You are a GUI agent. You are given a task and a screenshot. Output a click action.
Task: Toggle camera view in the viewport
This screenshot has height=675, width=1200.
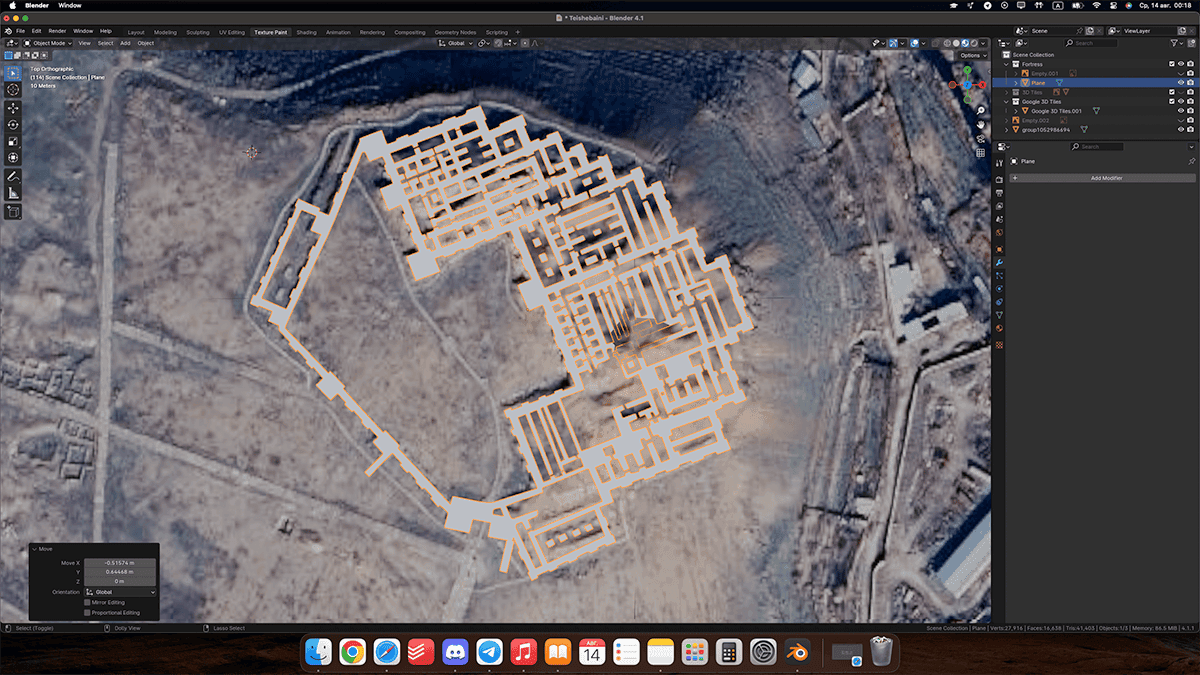981,139
